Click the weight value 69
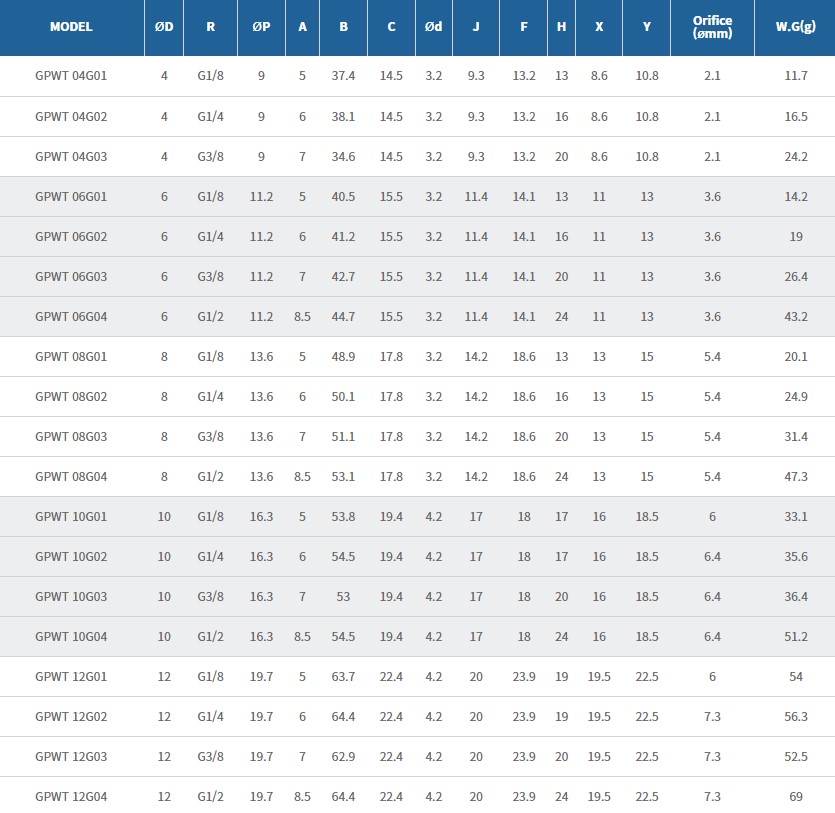 (x=796, y=797)
